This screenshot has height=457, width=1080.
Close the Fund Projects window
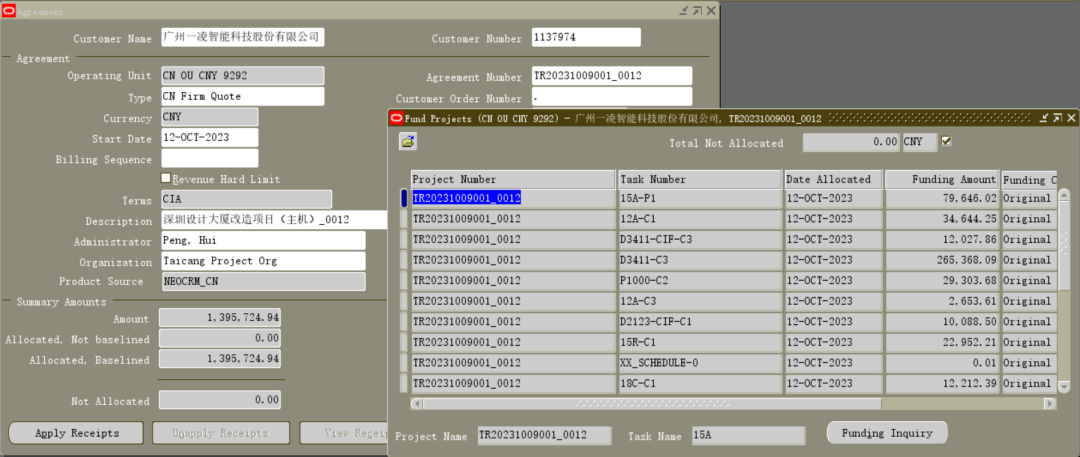coord(1070,119)
